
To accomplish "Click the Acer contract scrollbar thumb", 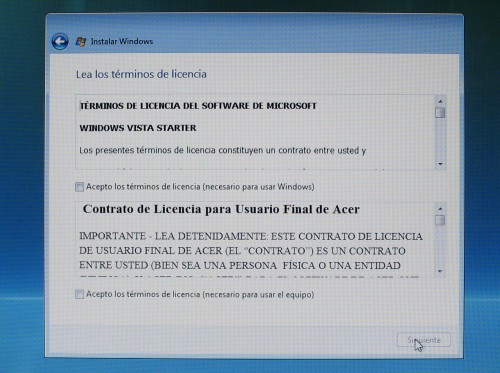I will point(440,220).
